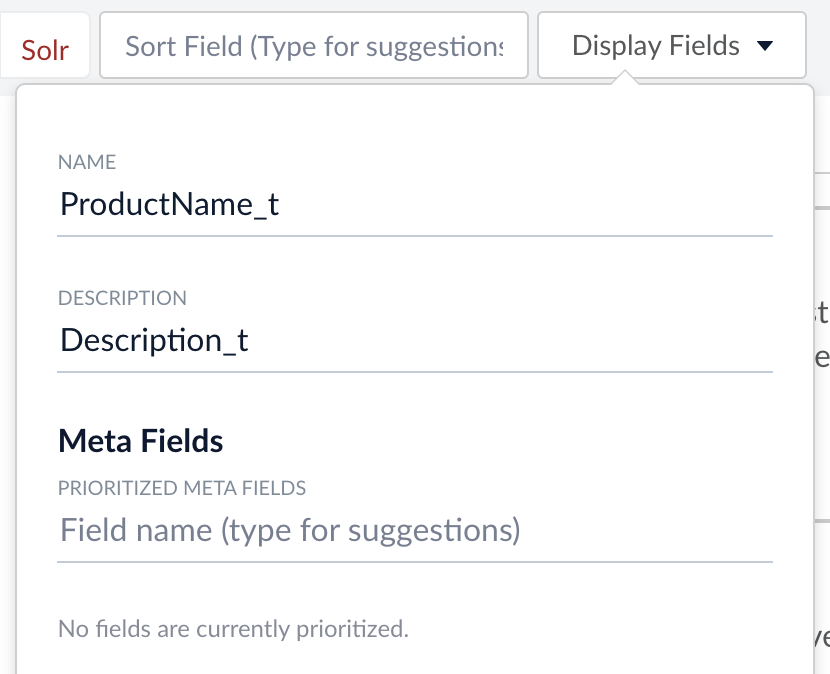The height and width of the screenshot is (674, 830).
Task: Click 'Field name (type for suggestions)' placeholder
Action: 290,529
